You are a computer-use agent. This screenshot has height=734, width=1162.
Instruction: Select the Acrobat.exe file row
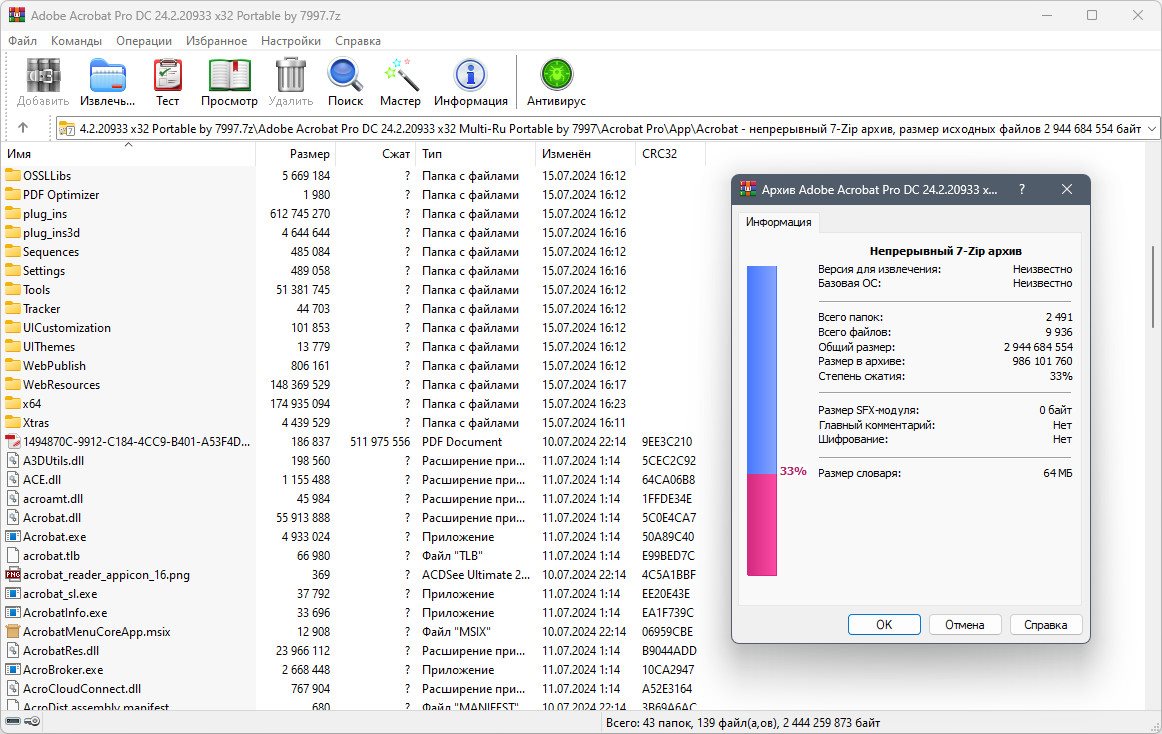(54, 537)
